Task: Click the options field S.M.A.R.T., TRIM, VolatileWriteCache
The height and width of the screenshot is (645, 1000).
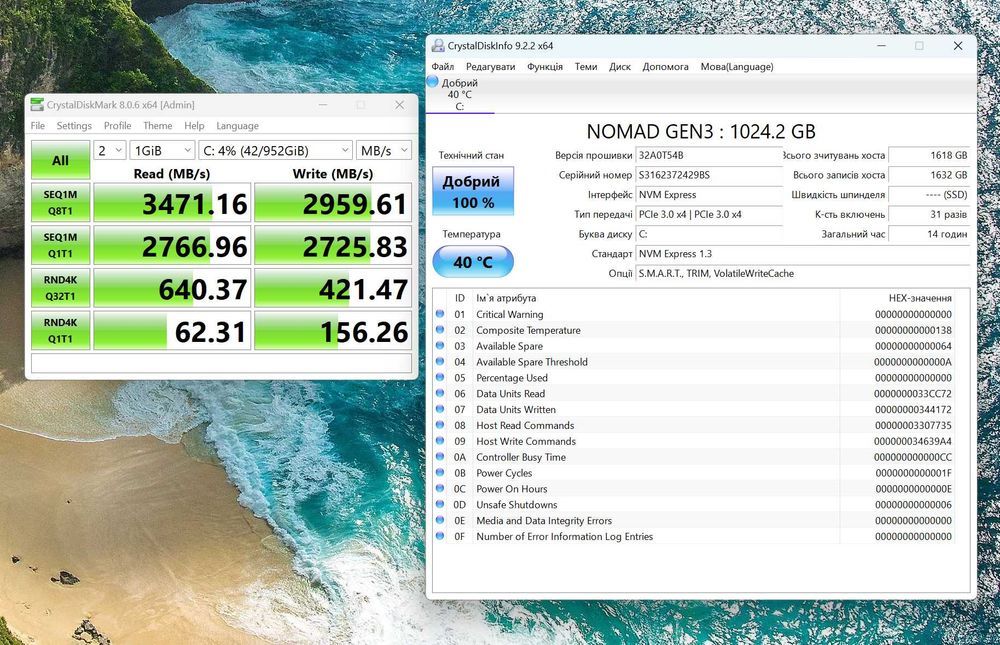Action: point(803,273)
